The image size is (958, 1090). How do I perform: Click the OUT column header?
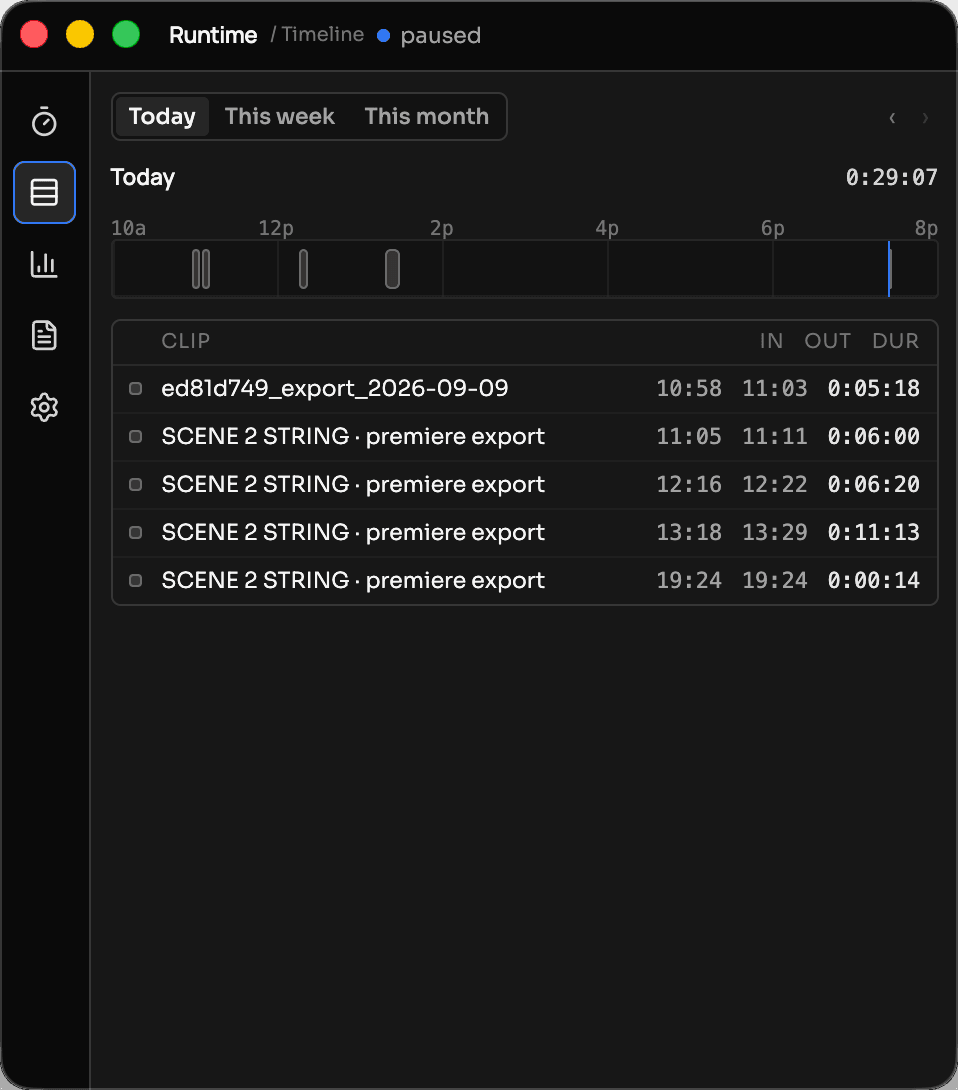point(827,341)
